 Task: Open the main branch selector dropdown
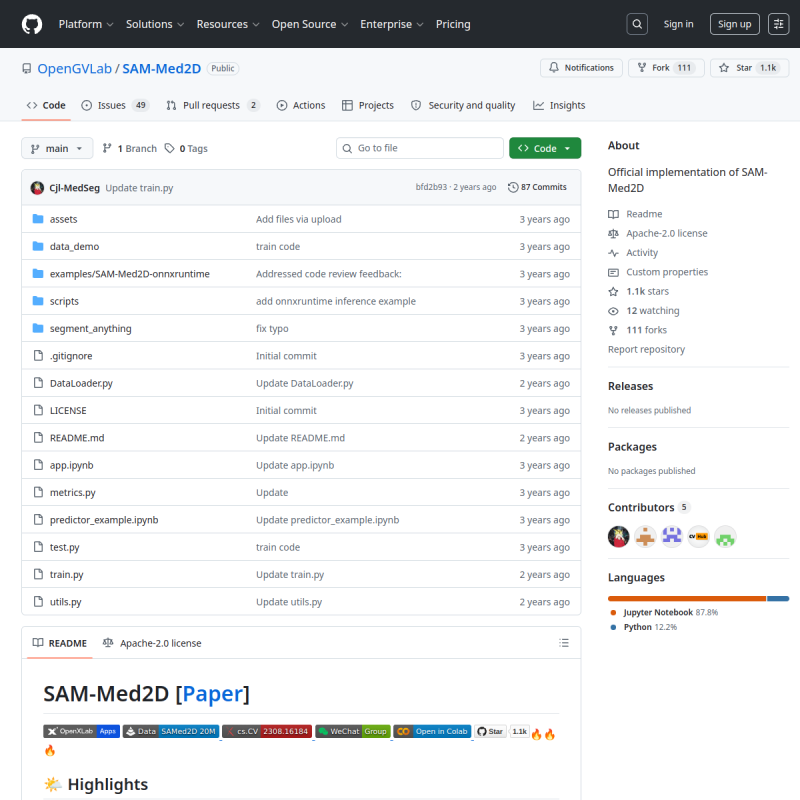(57, 148)
